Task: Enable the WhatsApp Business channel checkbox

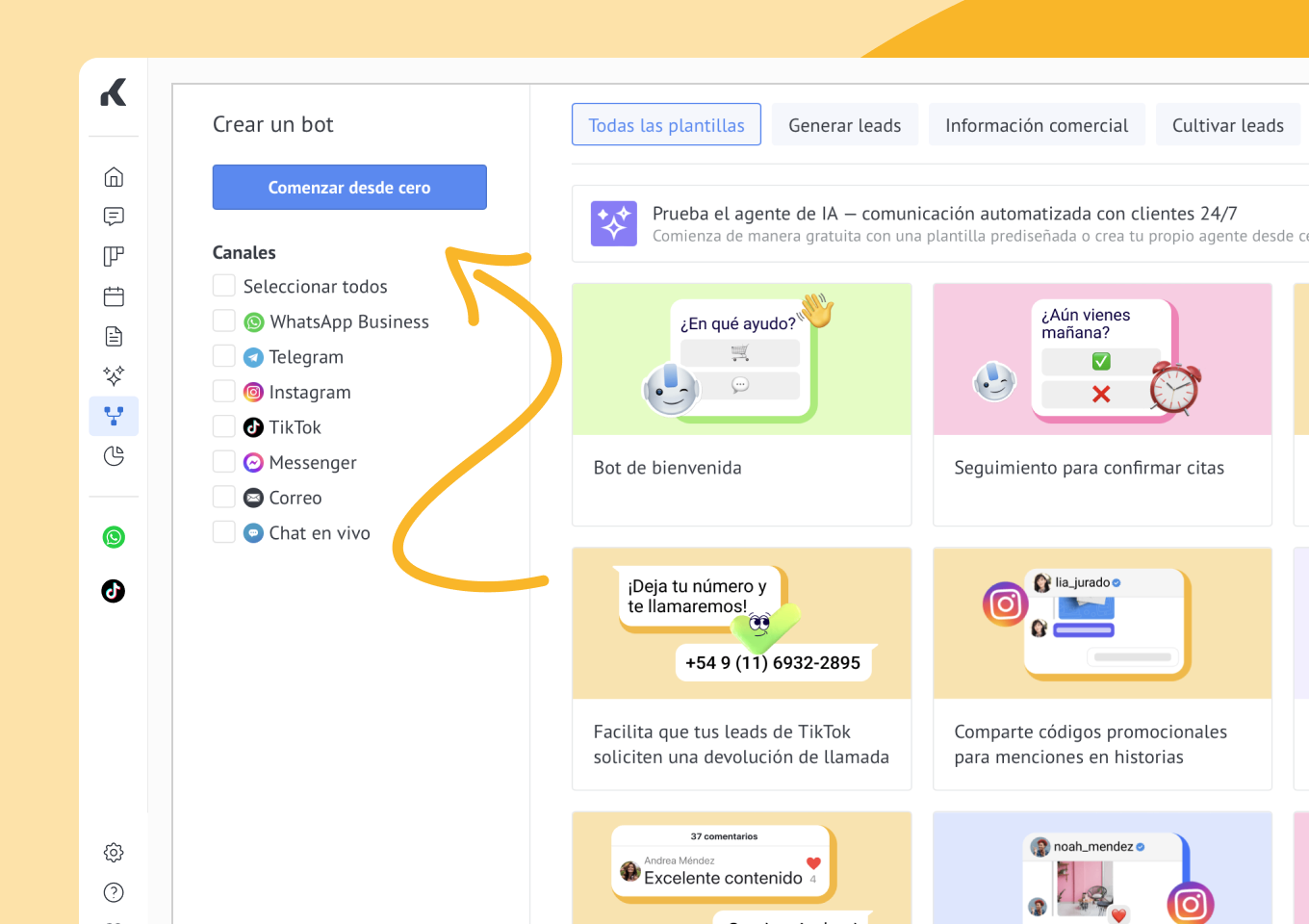Action: 224,321
